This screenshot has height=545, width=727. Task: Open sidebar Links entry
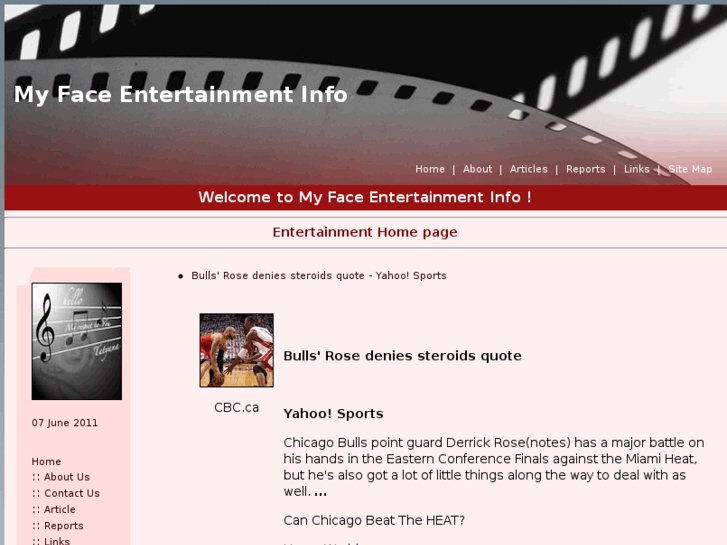pos(57,541)
